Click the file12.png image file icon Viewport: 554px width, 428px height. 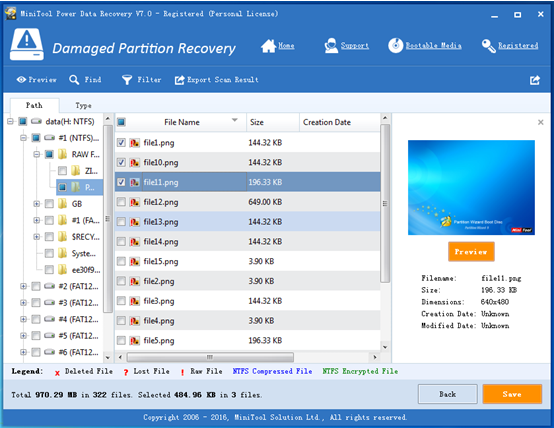134,202
